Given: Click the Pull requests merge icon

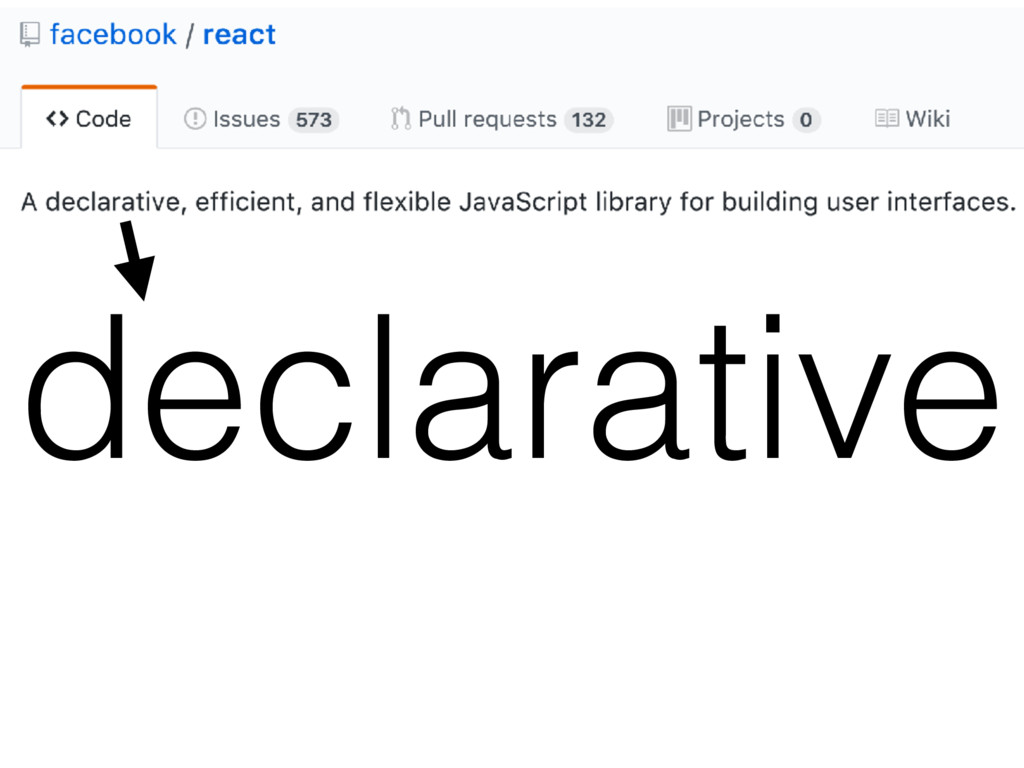Looking at the screenshot, I should click(400, 119).
